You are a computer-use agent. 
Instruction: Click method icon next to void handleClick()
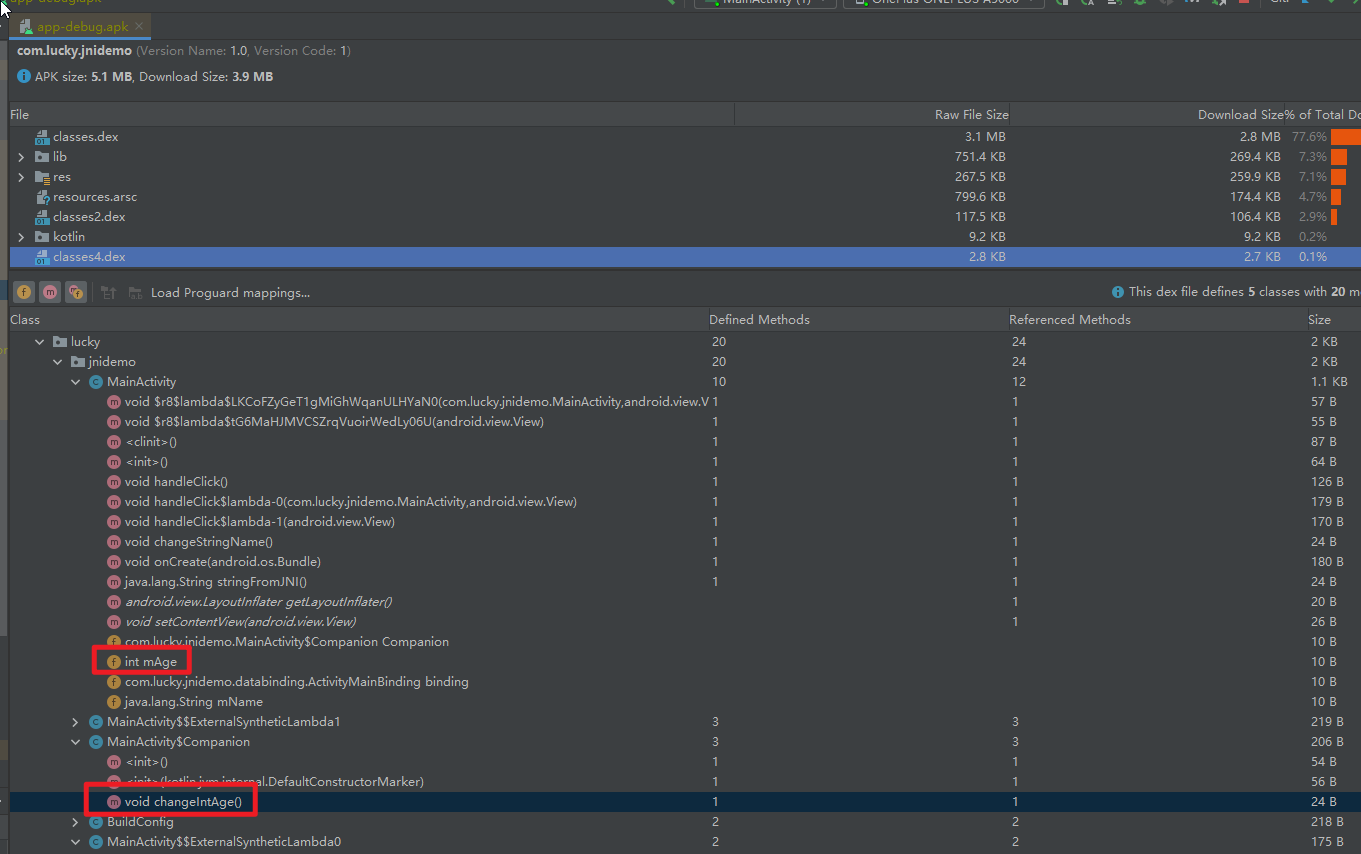pos(114,482)
